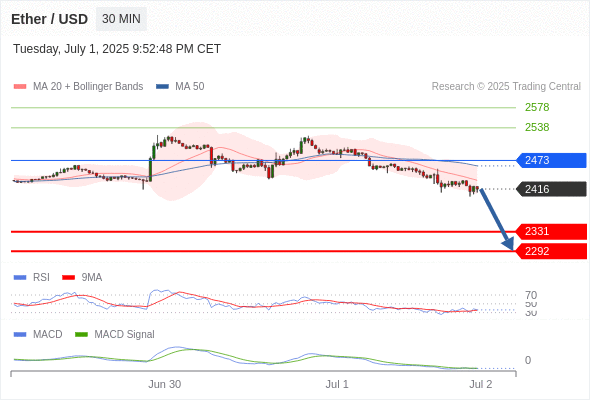Click the MA 50 blue legend swatch
Viewport: 590px width, 400px height.
[162, 87]
